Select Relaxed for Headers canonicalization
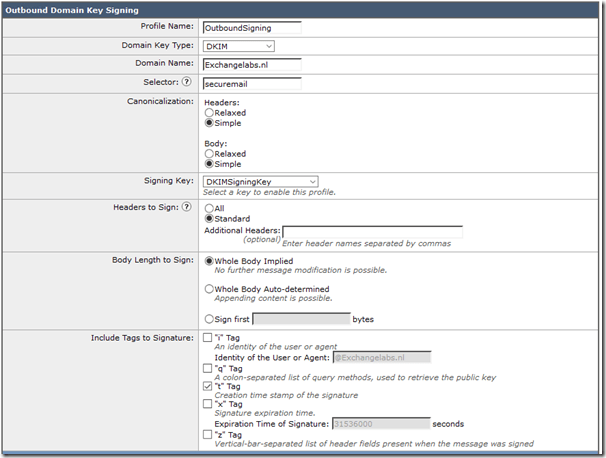The width and height of the screenshot is (606, 458). 208,113
